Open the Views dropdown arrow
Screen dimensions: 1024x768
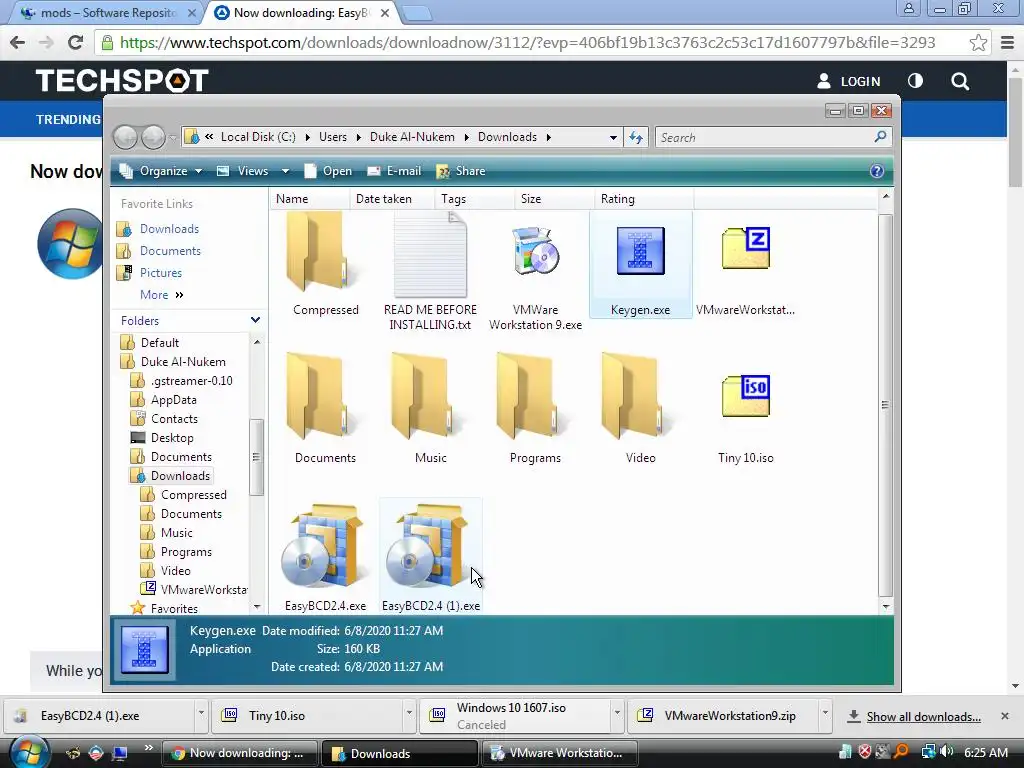coord(285,171)
